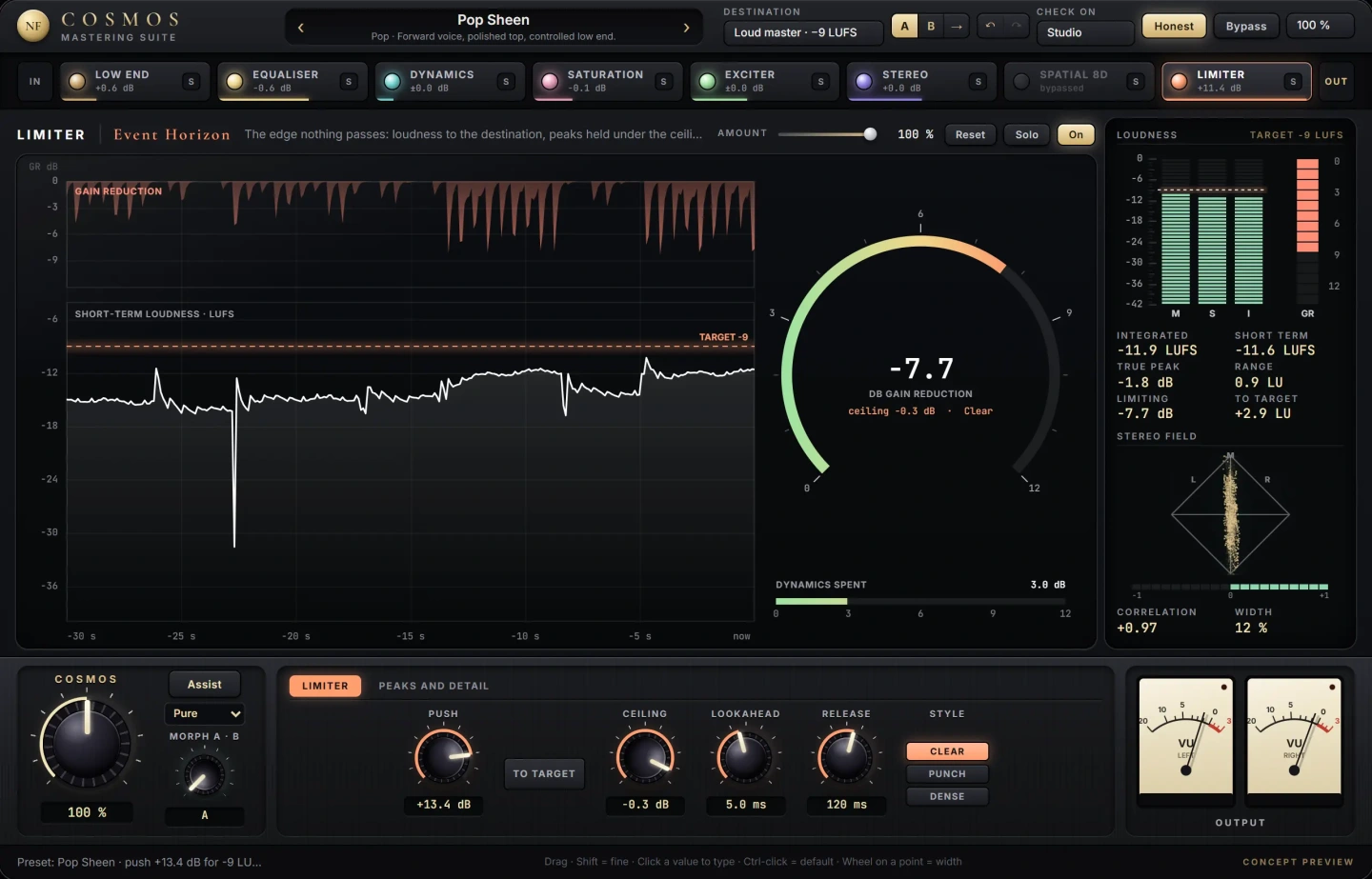Open the Pop Sheen preset selector
This screenshot has height=879, width=1372.
pos(494,28)
